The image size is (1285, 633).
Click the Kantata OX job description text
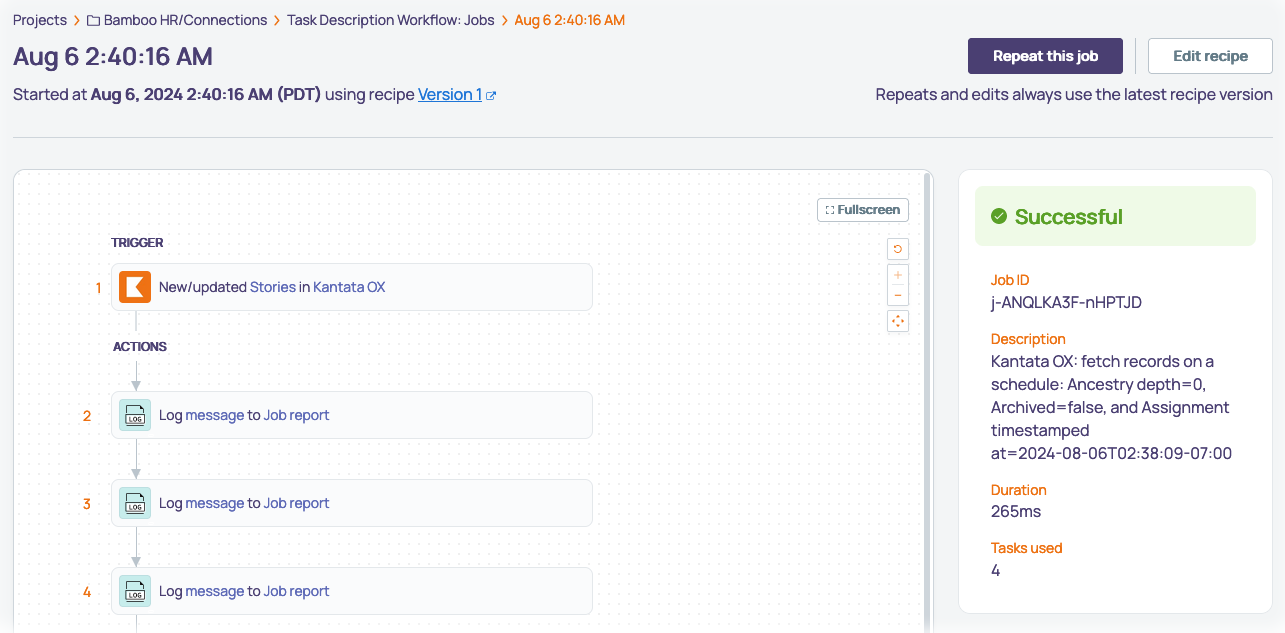1111,407
